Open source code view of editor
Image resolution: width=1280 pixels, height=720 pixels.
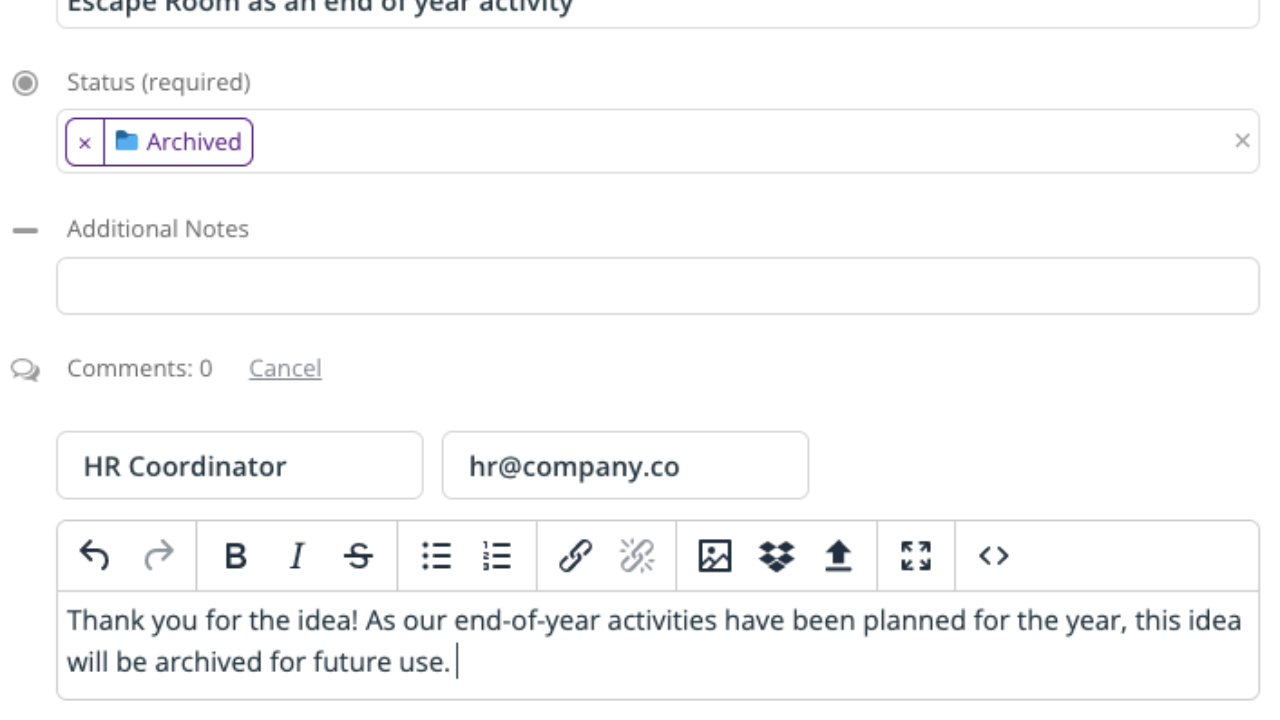(x=994, y=555)
